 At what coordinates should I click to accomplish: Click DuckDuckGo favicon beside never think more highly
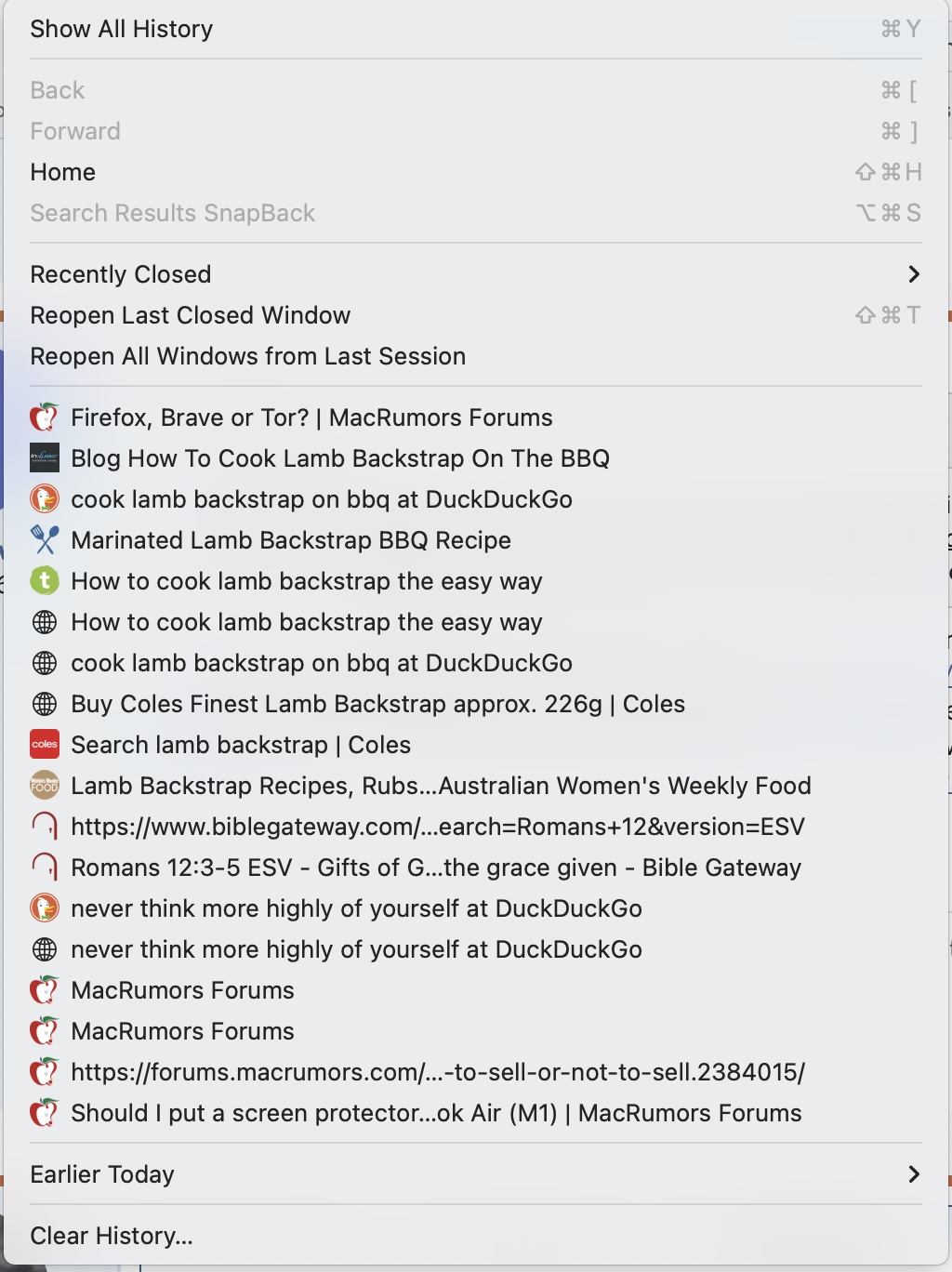(x=45, y=908)
